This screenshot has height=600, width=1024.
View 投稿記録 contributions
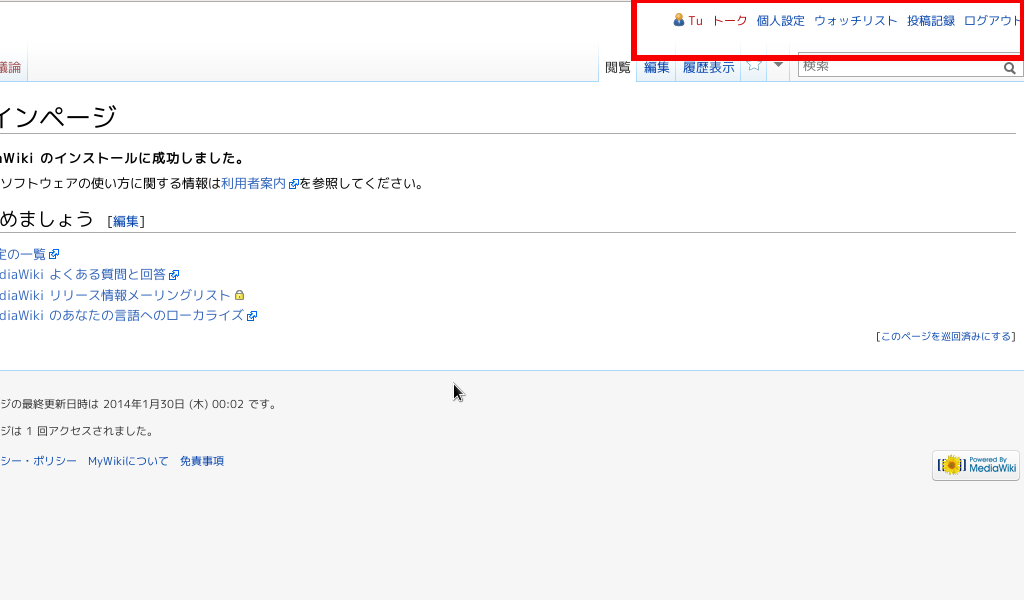point(930,20)
